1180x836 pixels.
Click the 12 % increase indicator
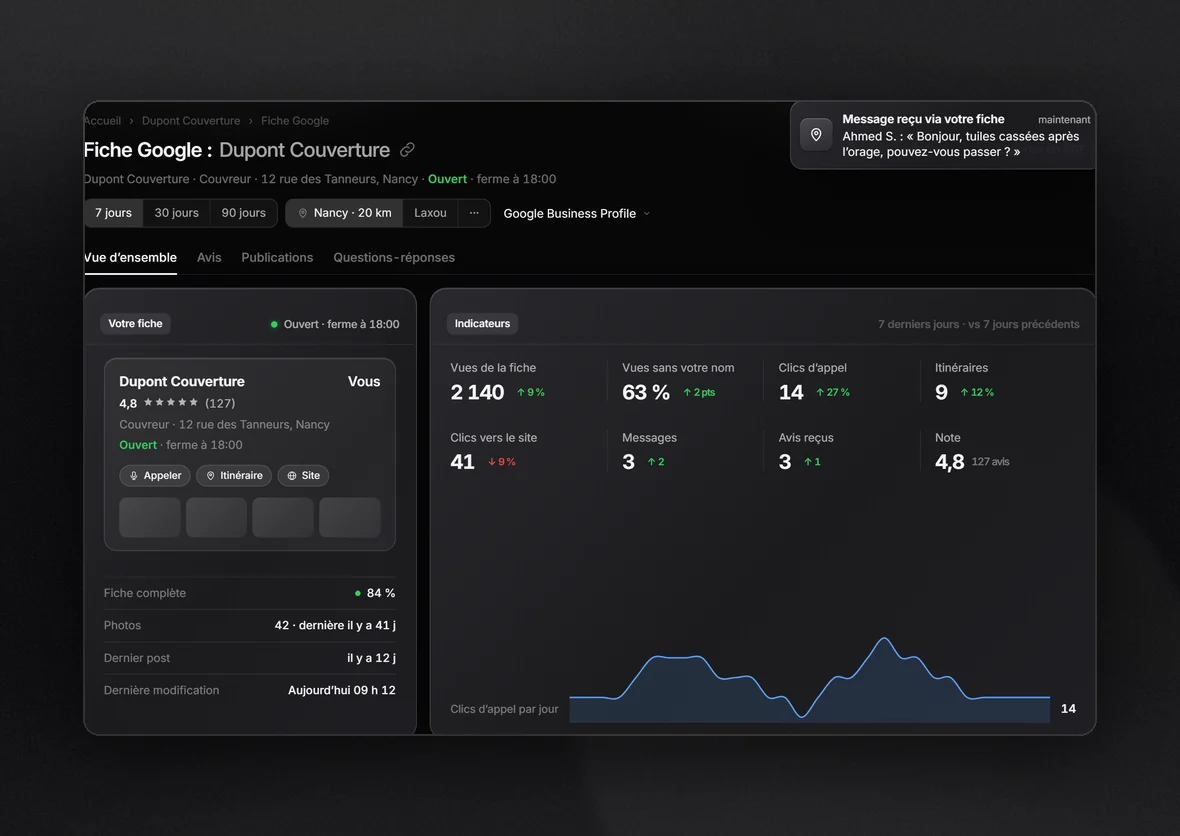click(x=977, y=392)
